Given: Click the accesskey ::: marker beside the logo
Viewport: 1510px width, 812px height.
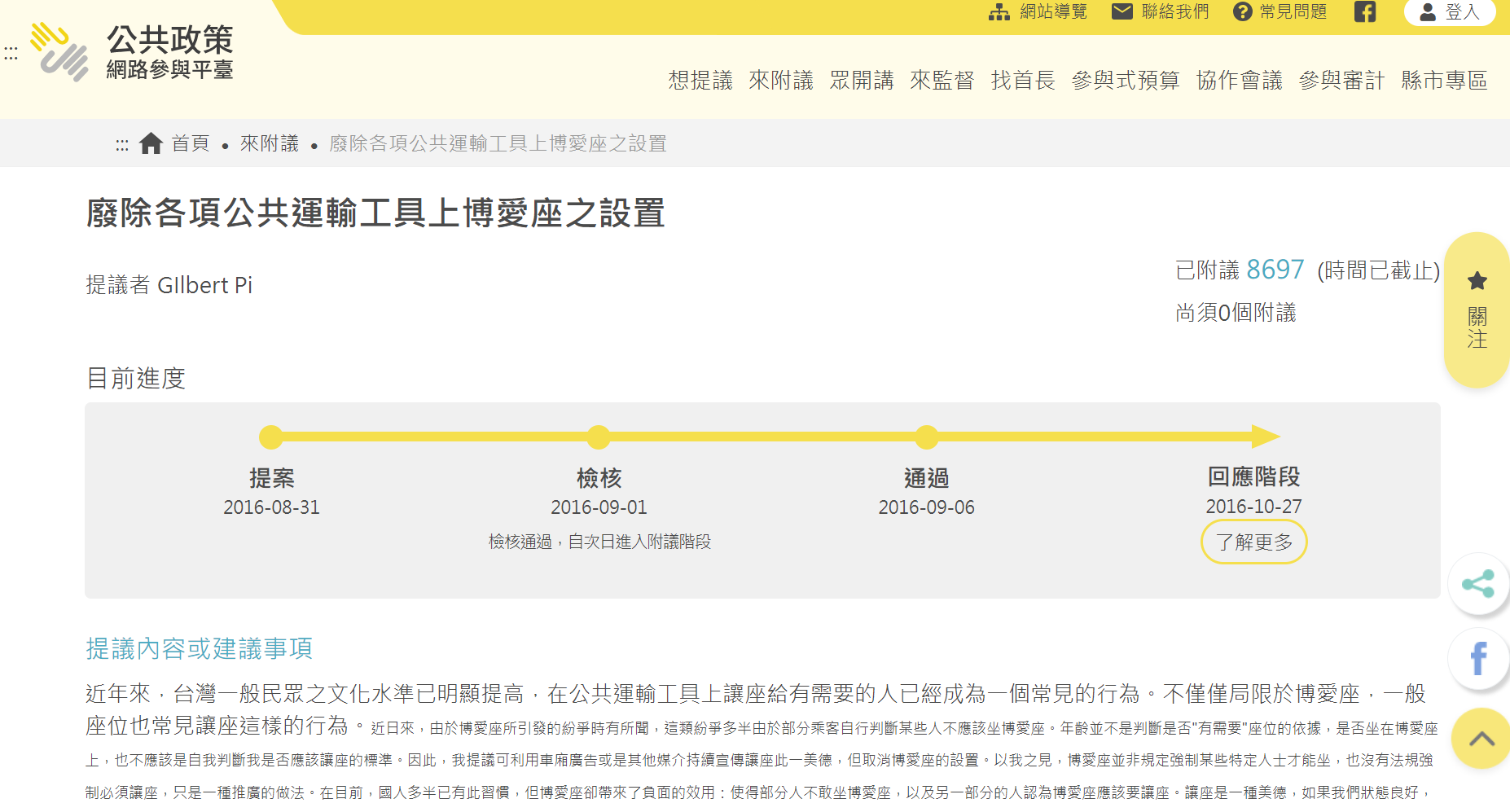Looking at the screenshot, I should click(11, 54).
